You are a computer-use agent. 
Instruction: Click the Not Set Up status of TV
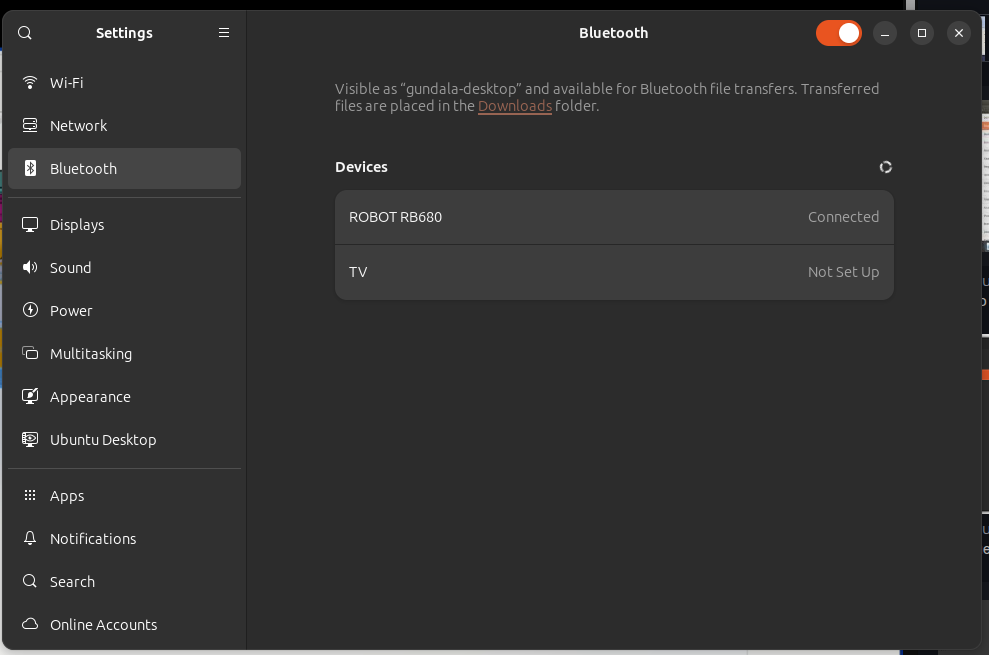click(843, 272)
